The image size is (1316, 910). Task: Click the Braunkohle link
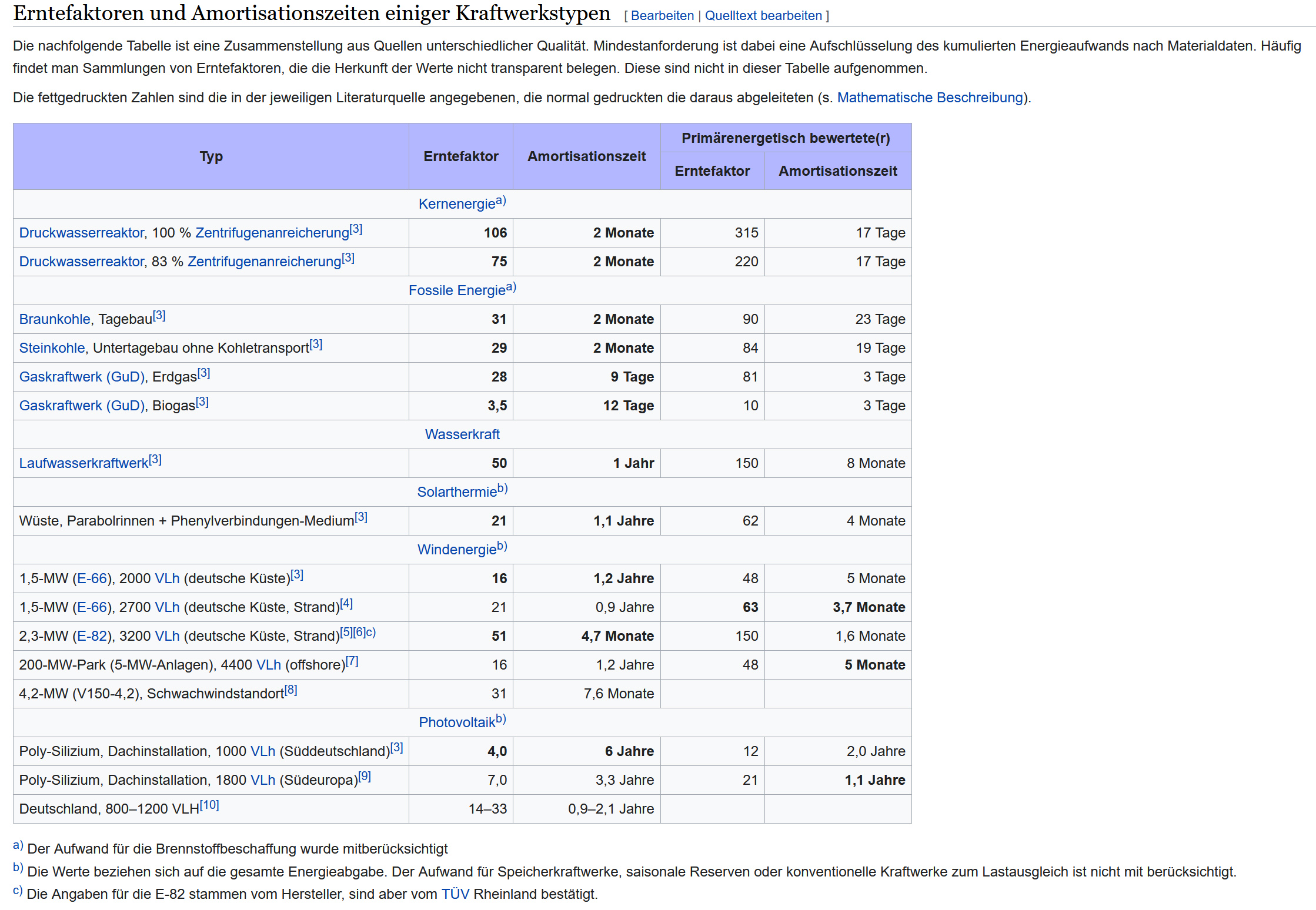[55, 319]
